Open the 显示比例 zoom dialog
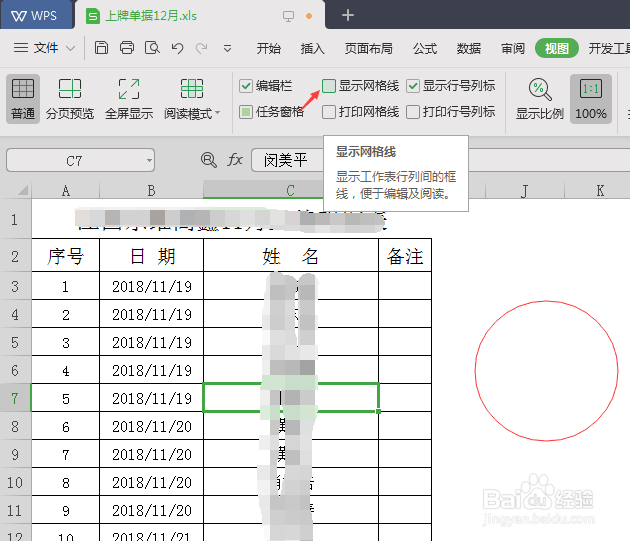Screen dimensions: 630x541 click(540, 98)
